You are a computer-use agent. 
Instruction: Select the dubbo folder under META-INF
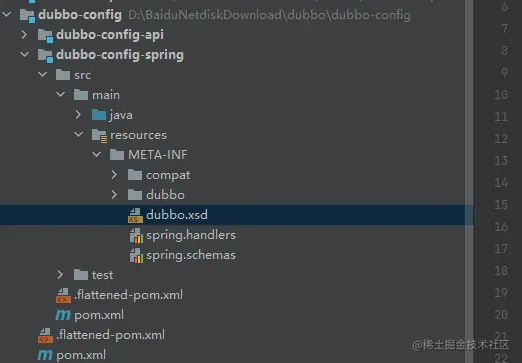tap(165, 195)
